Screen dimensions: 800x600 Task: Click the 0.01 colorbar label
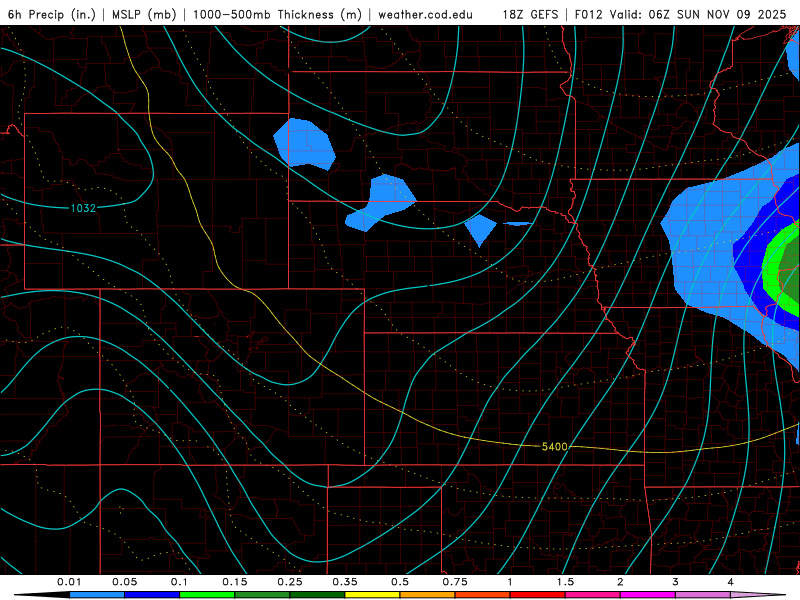[69, 582]
